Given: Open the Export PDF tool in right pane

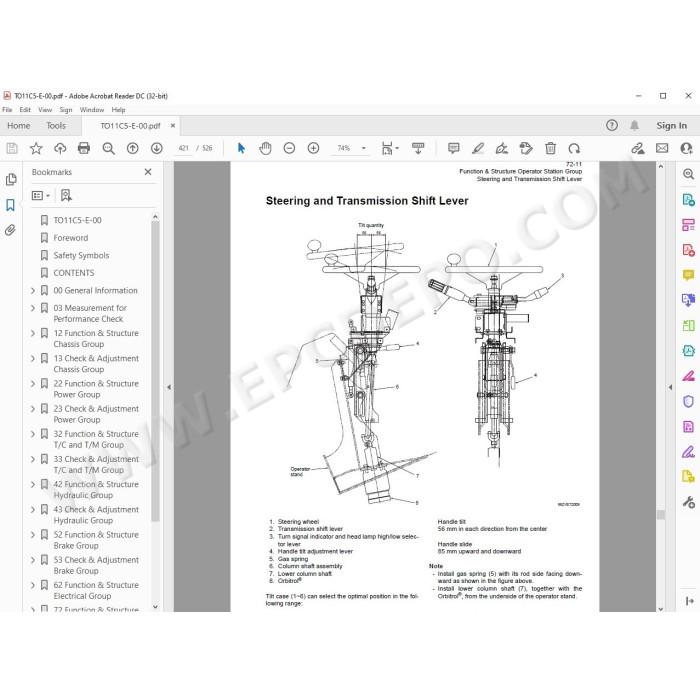Looking at the screenshot, I should (x=688, y=200).
